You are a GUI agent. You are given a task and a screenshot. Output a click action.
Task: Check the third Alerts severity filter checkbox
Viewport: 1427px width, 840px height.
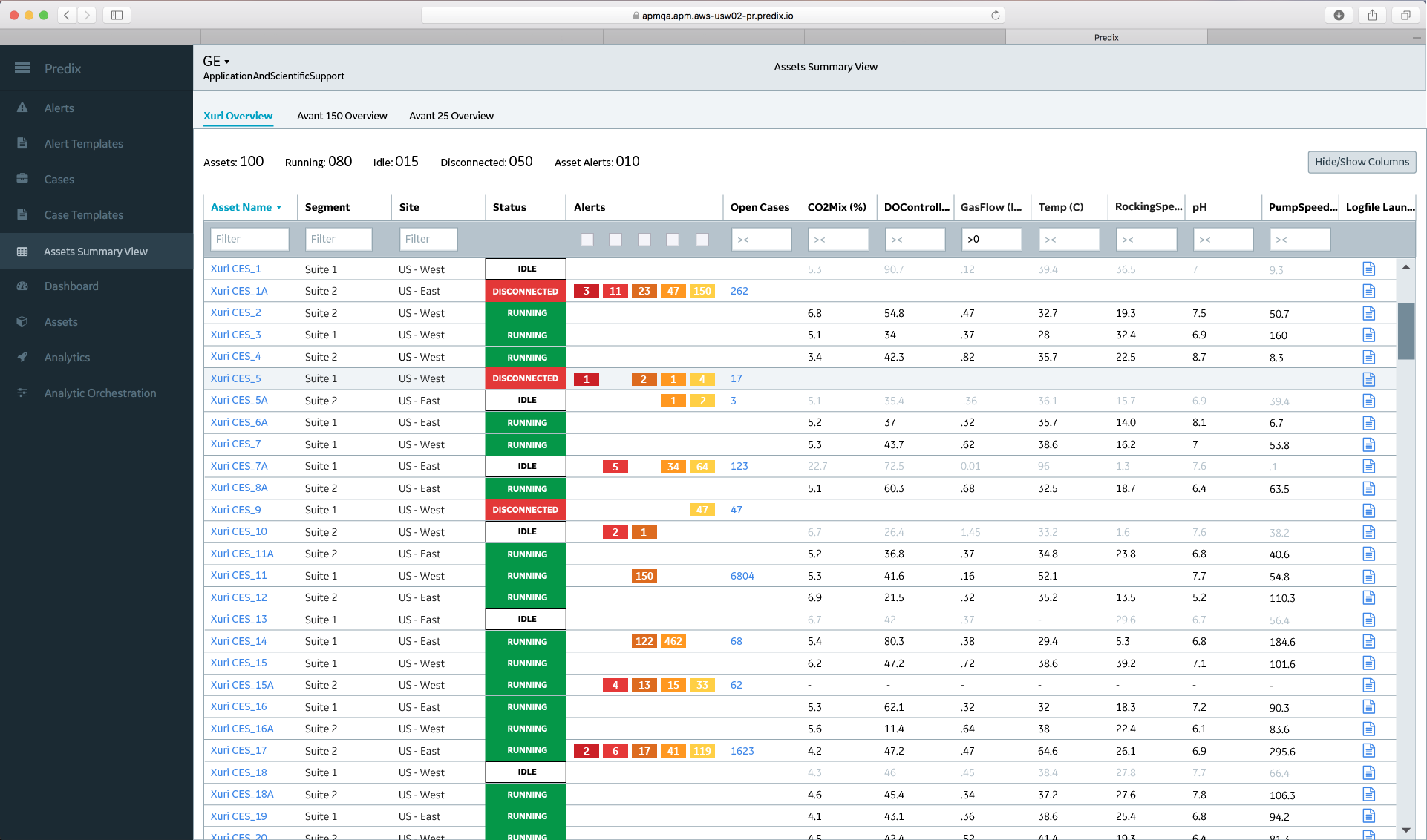coord(644,239)
